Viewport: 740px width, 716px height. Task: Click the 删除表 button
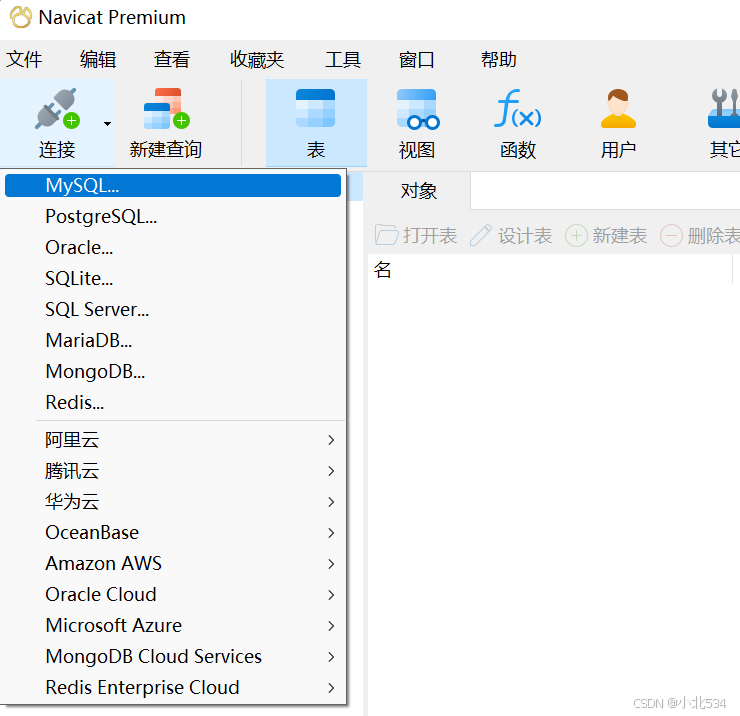point(700,236)
